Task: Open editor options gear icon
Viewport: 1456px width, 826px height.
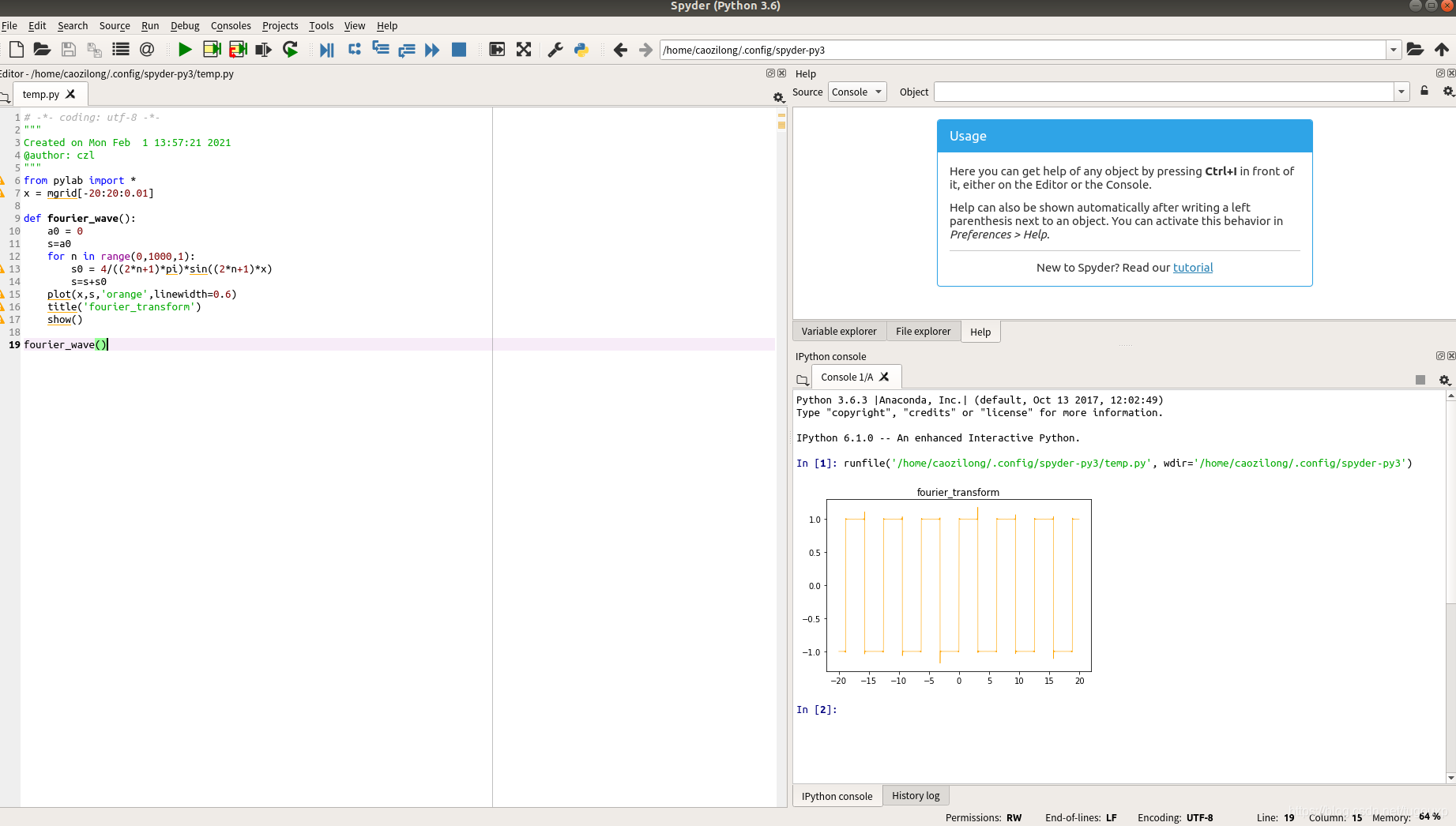Action: click(x=778, y=98)
